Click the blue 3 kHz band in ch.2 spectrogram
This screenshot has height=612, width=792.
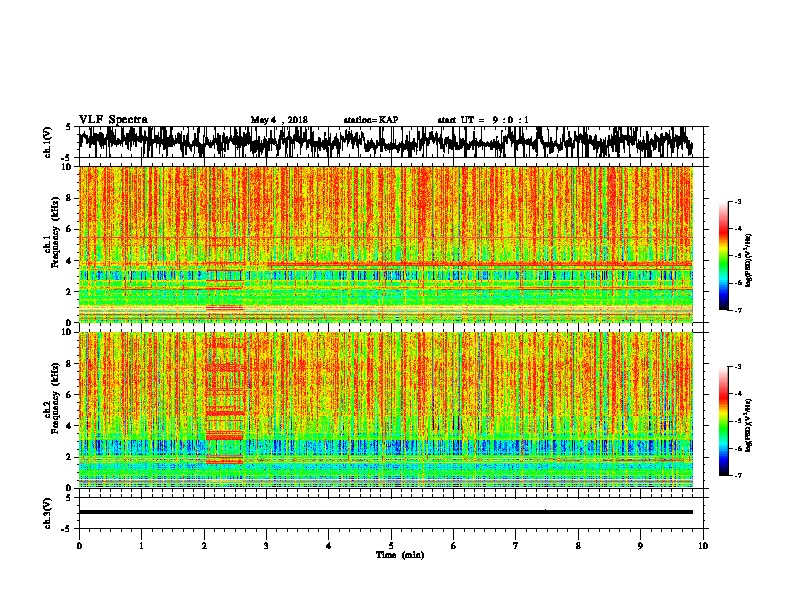tap(385, 447)
